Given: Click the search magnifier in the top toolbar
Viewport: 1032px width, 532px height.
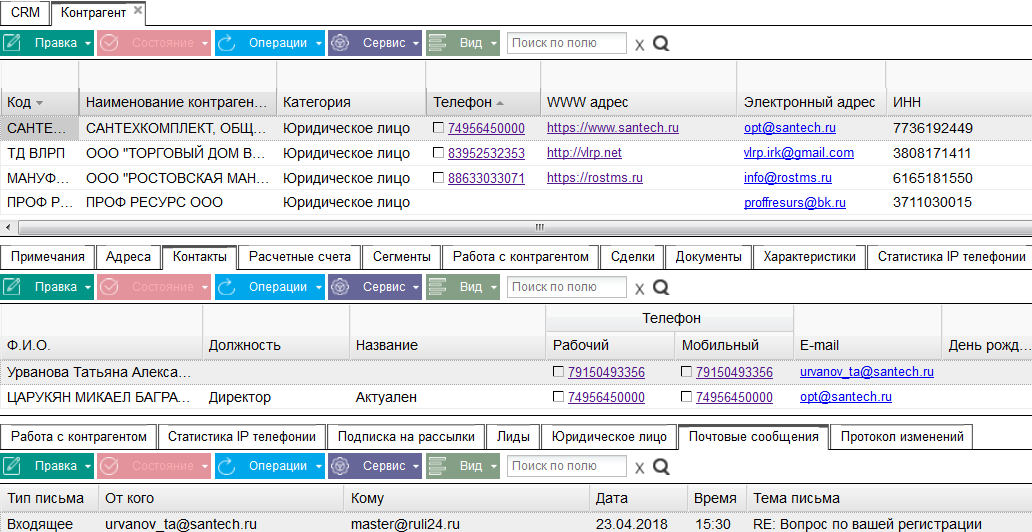Looking at the screenshot, I should tap(661, 43).
